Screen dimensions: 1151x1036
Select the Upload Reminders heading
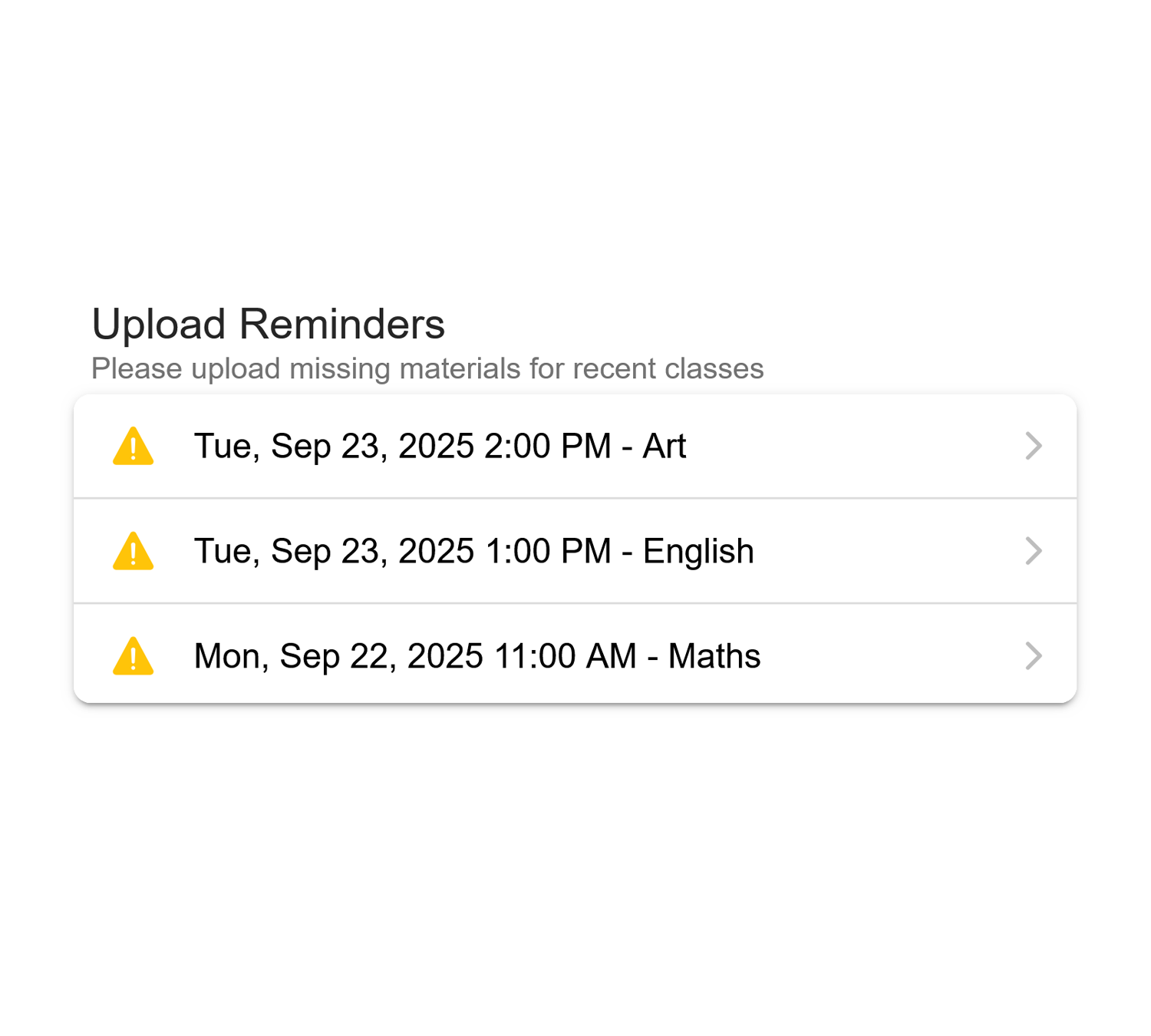click(x=268, y=324)
